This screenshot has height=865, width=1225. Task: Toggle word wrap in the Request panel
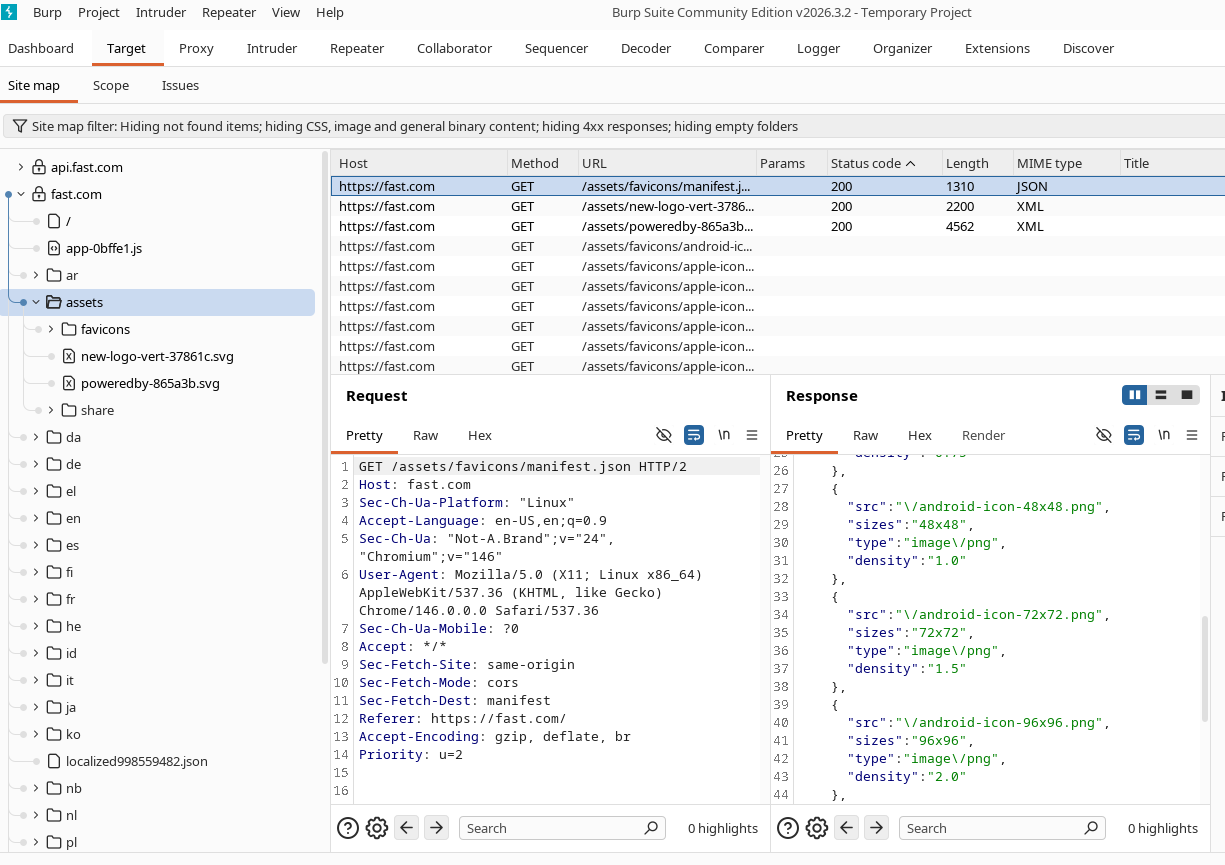[x=694, y=435]
